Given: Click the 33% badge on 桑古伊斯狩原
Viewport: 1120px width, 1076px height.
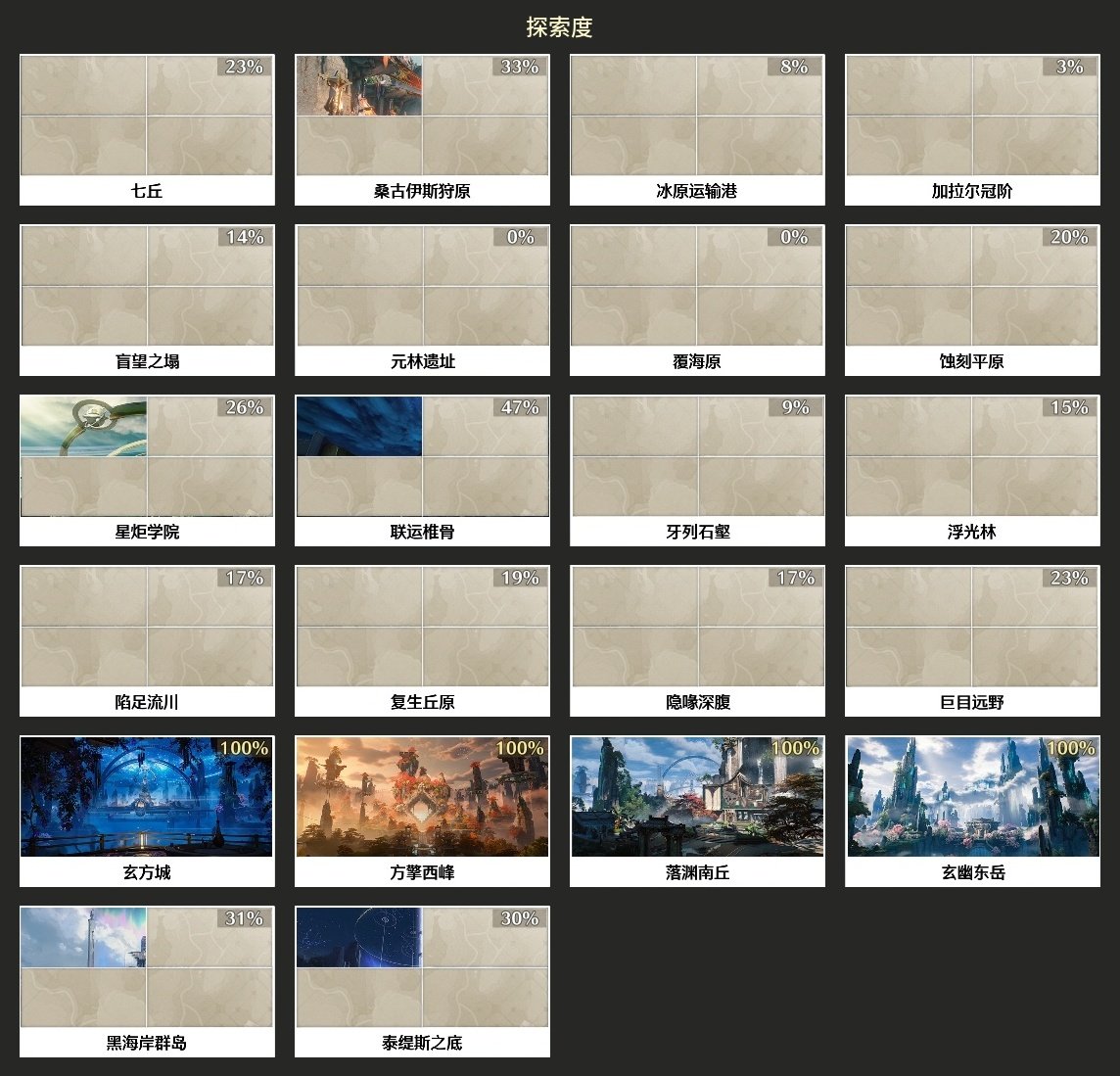Looking at the screenshot, I should (x=520, y=67).
